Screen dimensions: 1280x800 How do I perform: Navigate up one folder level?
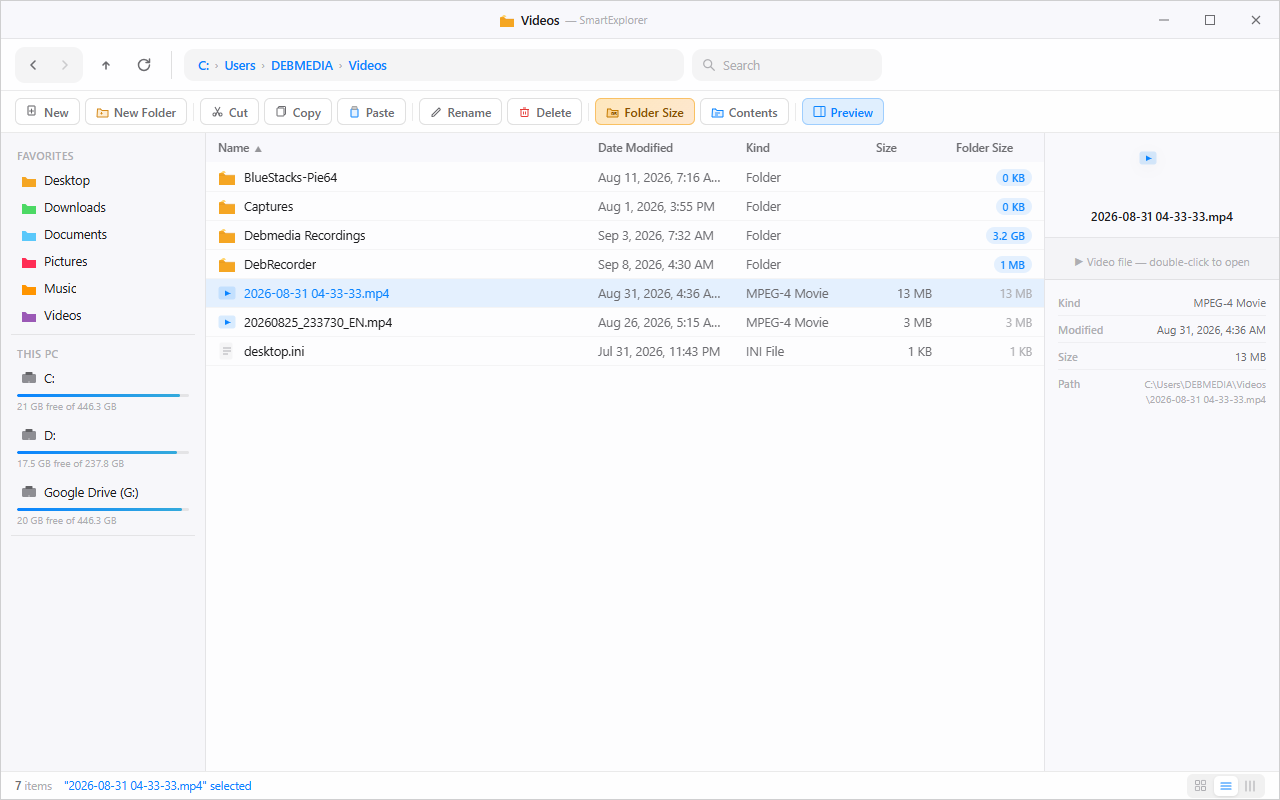[106, 65]
